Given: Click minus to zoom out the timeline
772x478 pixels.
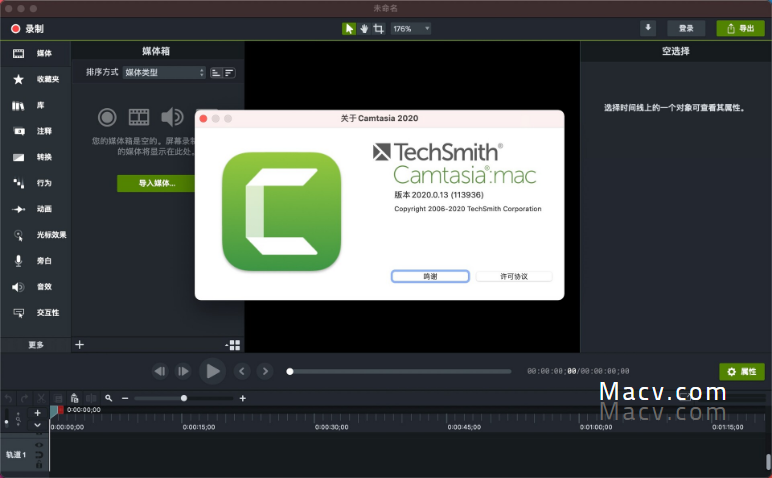Looking at the screenshot, I should coord(125,398).
